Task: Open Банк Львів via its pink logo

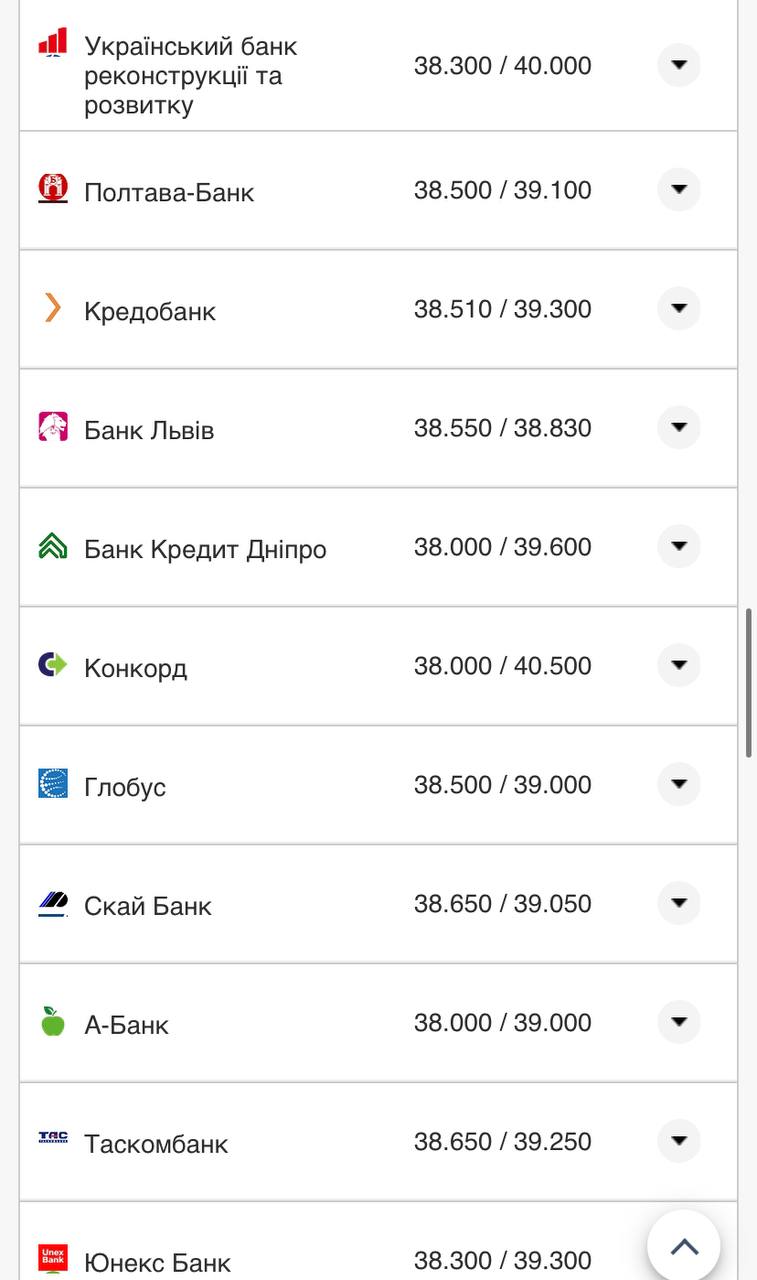Action: click(53, 428)
